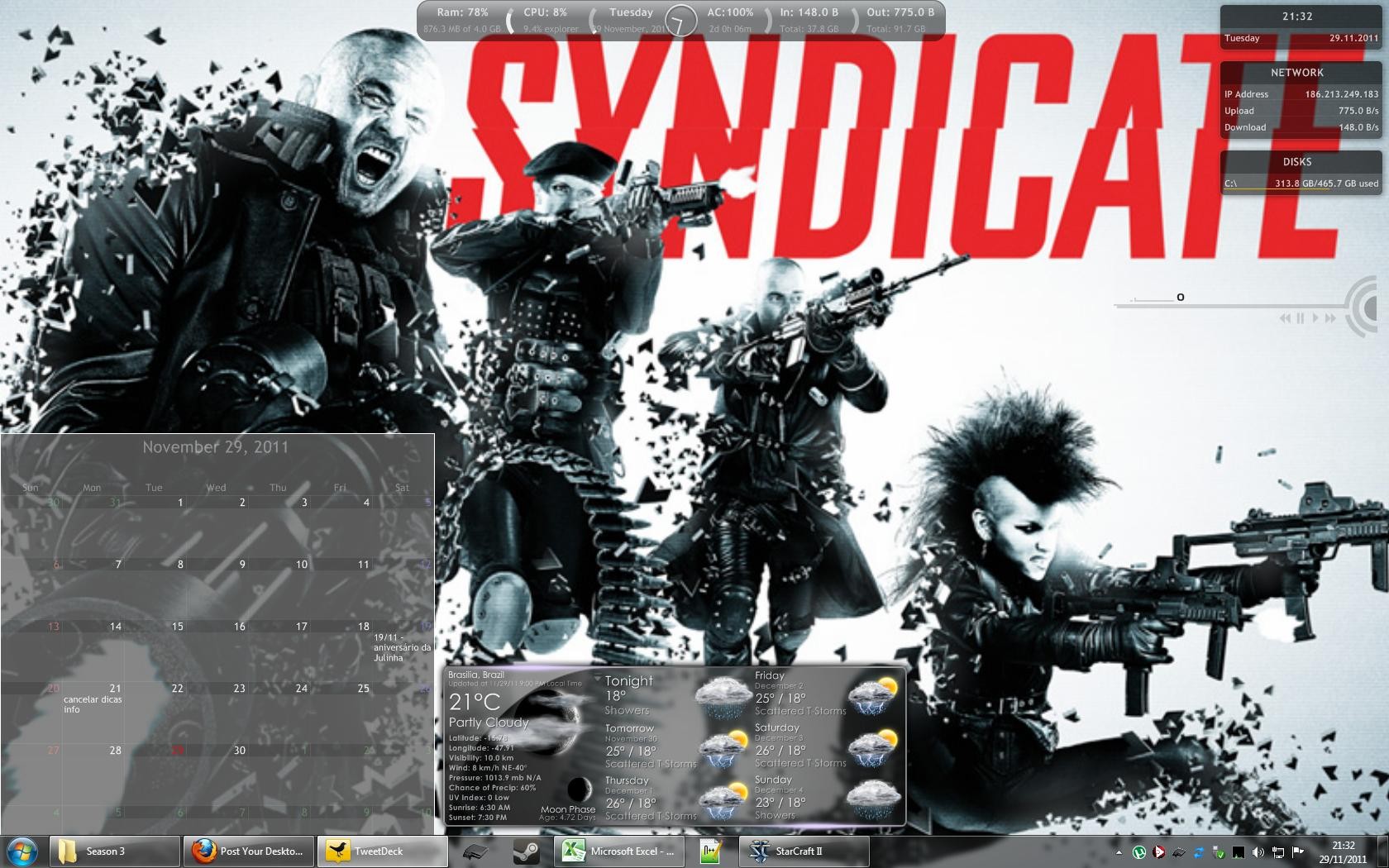Click the Out: 775.0 B network meter
Image resolution: width=1389 pixels, height=868 pixels.
pyautogui.click(x=900, y=21)
